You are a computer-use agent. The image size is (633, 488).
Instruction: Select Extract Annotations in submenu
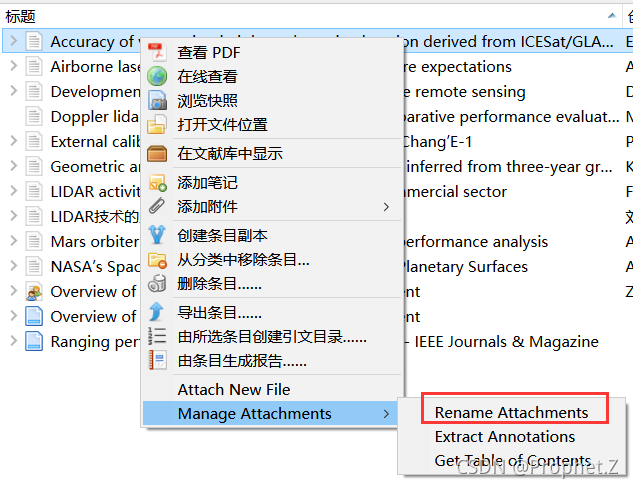505,436
